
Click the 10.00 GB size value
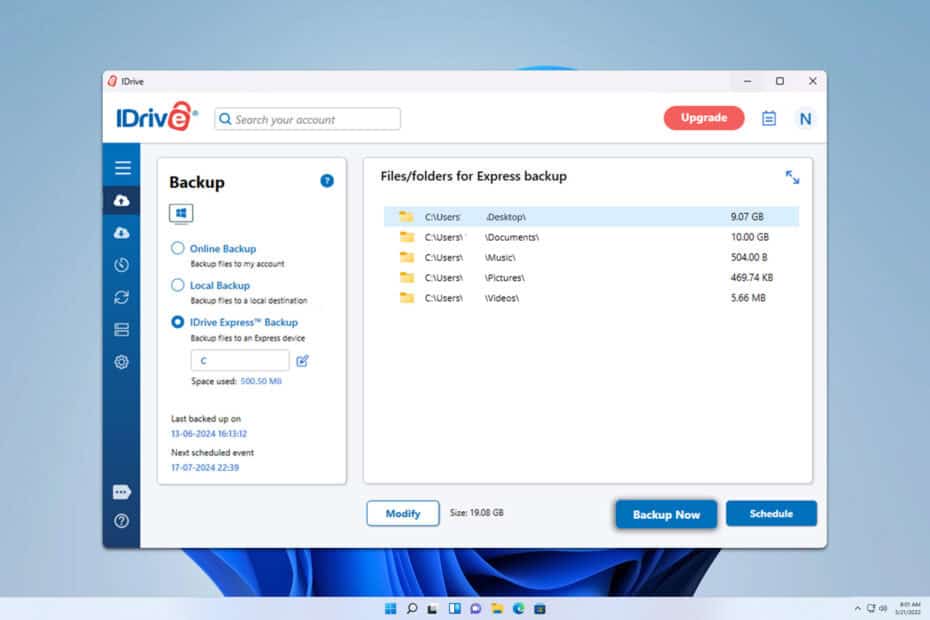point(750,237)
